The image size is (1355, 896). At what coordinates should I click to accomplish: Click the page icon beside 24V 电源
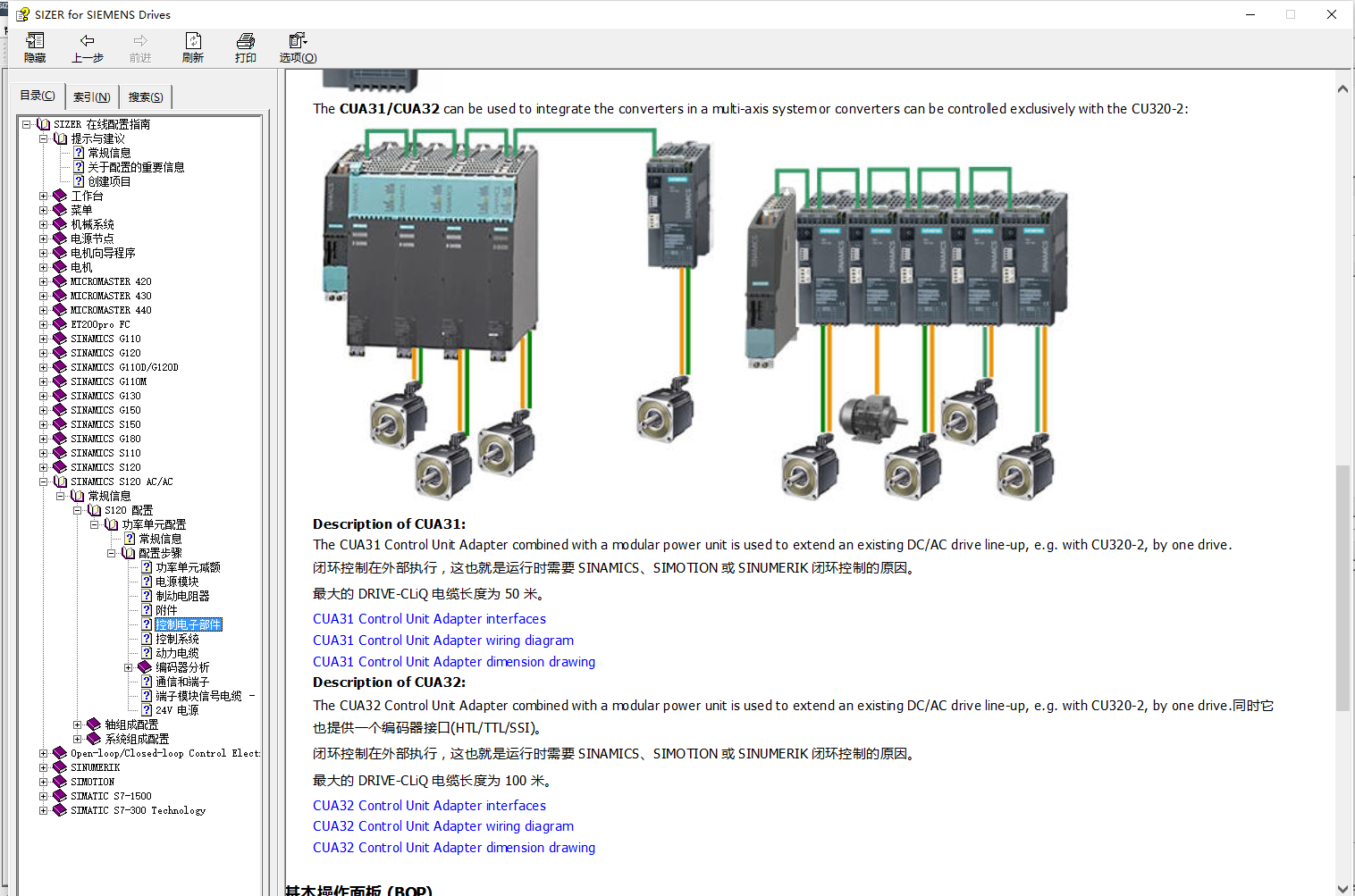point(147,710)
